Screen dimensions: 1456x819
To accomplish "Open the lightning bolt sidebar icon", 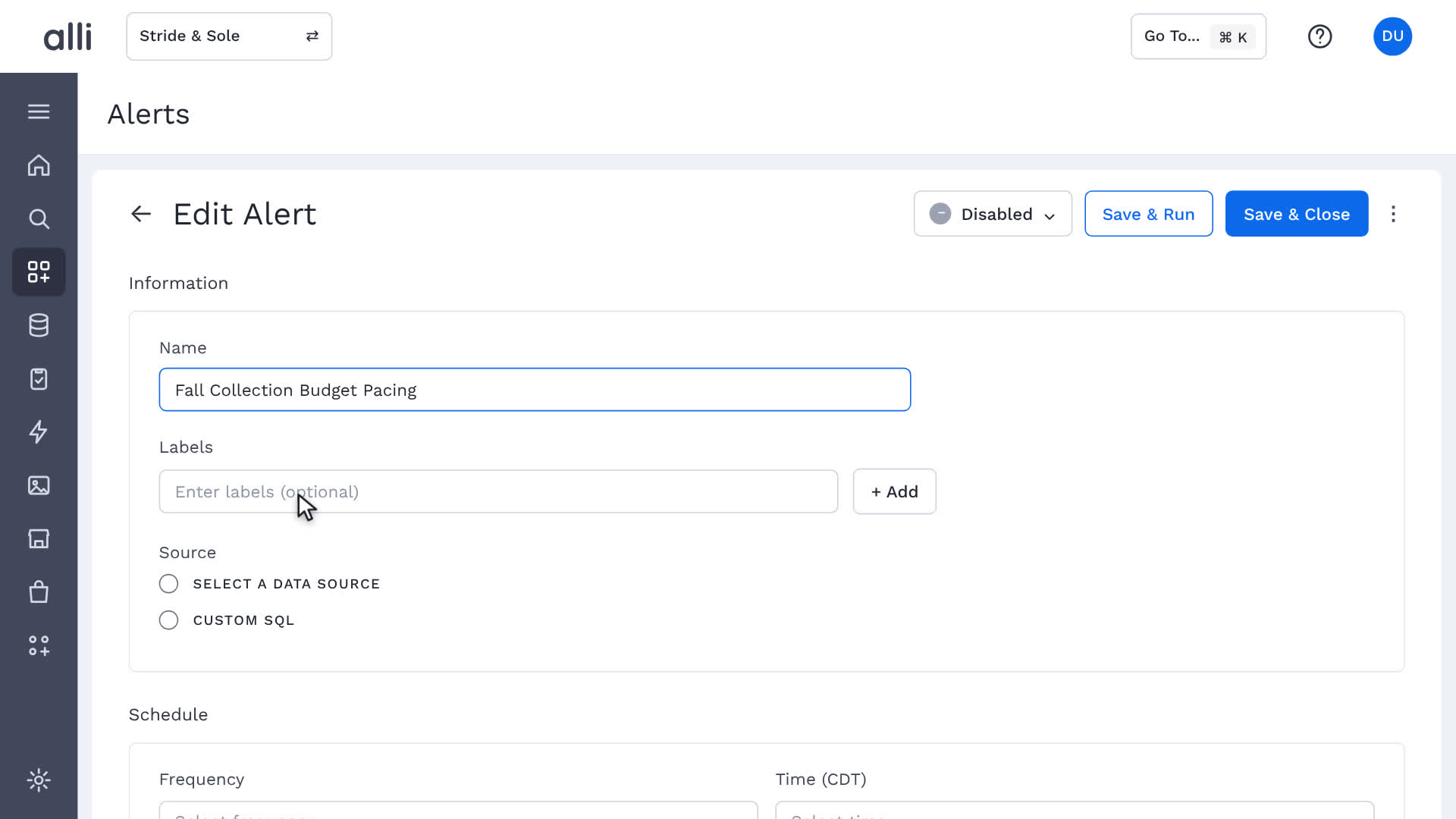I will [39, 431].
